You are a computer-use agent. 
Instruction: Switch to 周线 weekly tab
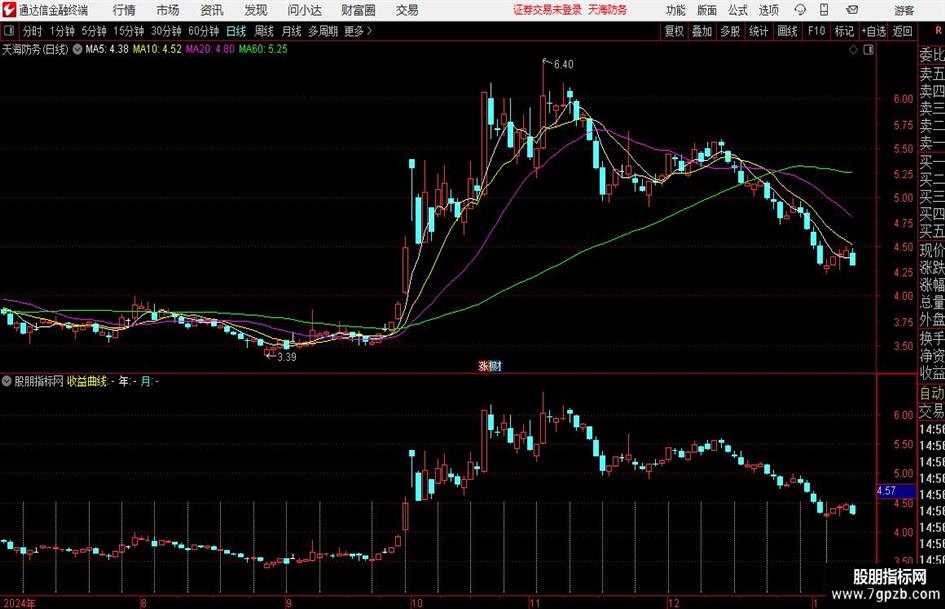pyautogui.click(x=264, y=31)
